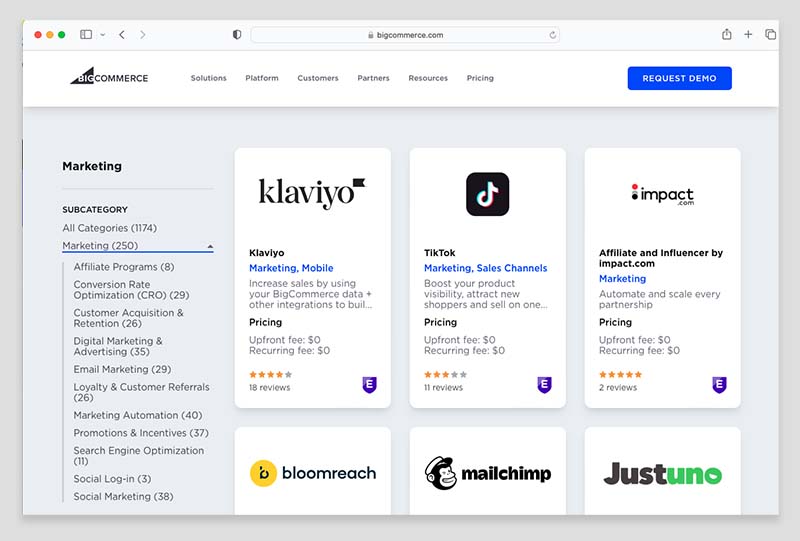Select Affiliate Programs (8)
This screenshot has width=800, height=541.
124,267
